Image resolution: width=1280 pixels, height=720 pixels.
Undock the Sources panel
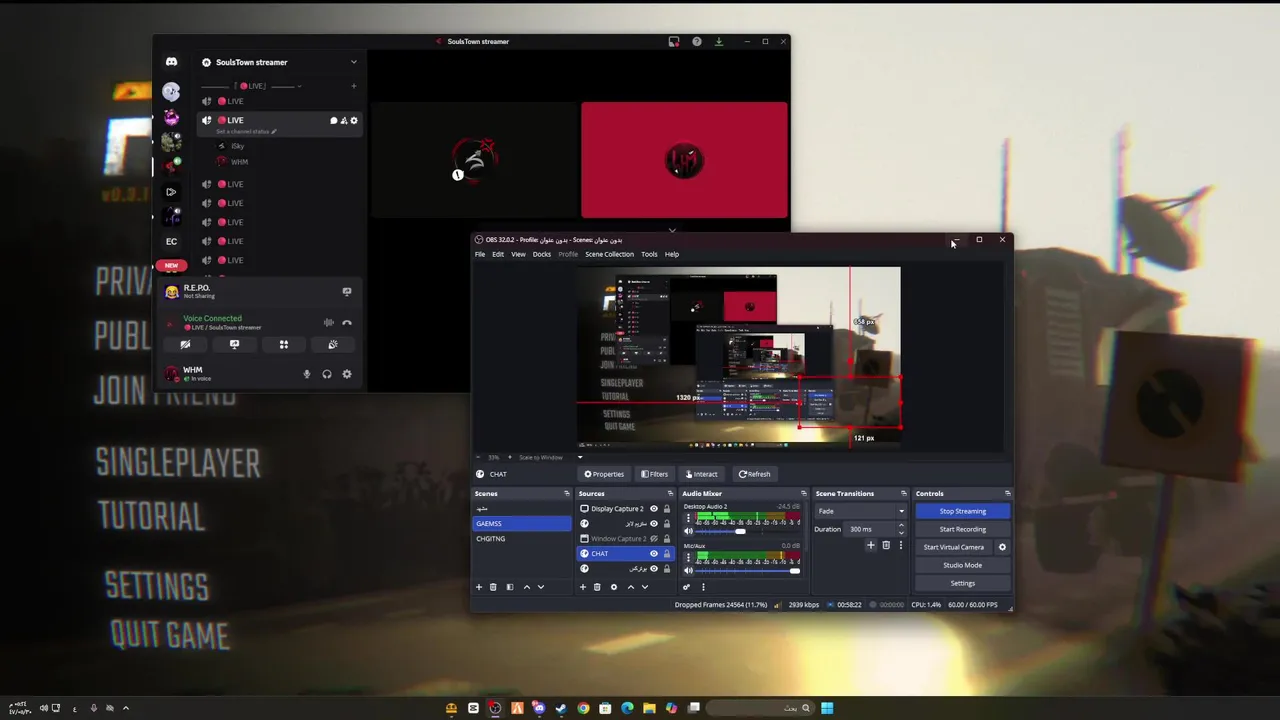(671, 493)
